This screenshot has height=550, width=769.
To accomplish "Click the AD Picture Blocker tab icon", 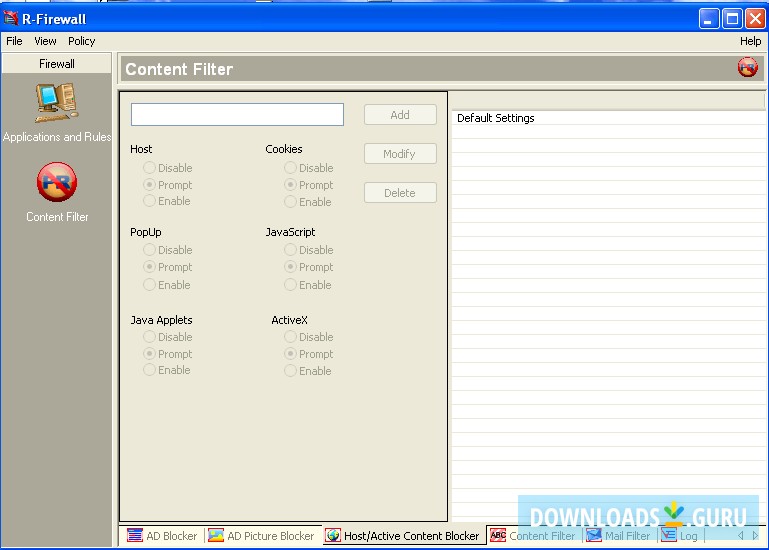I will [x=216, y=535].
